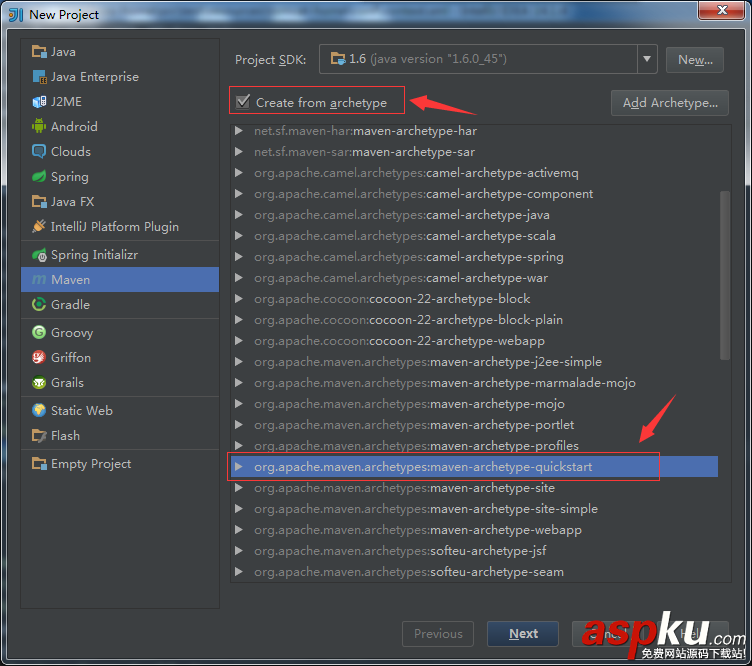Toggle the Create from archetype checkbox

point(243,102)
